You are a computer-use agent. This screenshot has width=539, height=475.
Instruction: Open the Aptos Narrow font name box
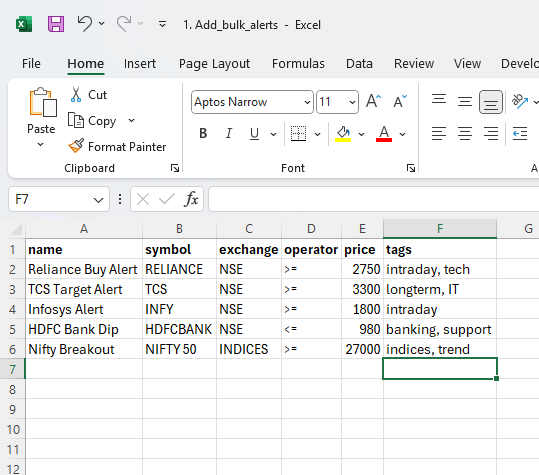[x=252, y=102]
